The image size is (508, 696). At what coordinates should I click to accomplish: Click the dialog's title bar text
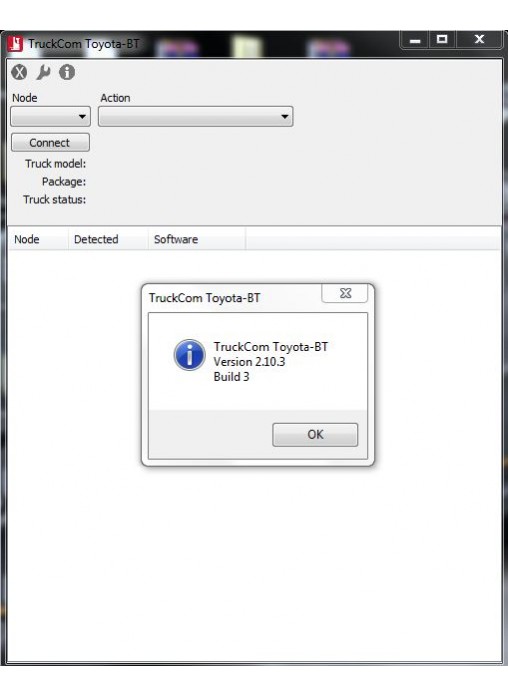click(x=204, y=297)
